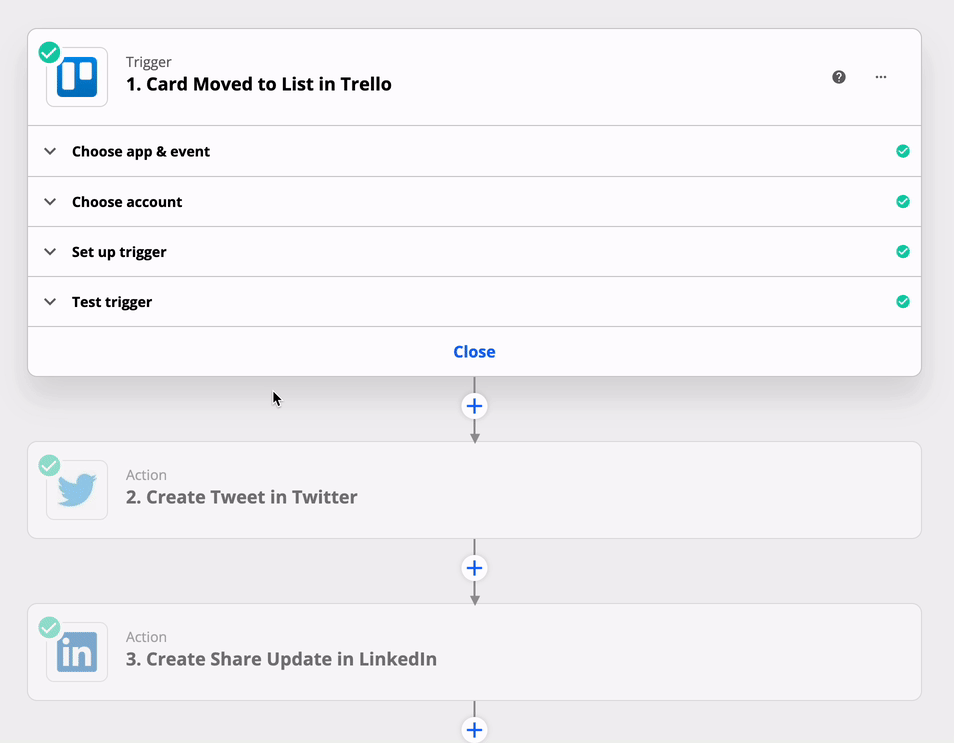Open '3. Create Share Update in LinkedIn' step
The width and height of the screenshot is (954, 743).
point(475,652)
